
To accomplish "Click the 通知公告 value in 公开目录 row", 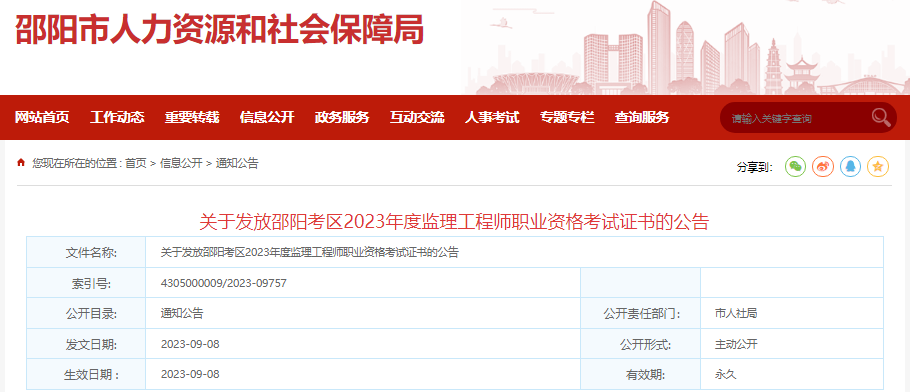I will (x=182, y=314).
